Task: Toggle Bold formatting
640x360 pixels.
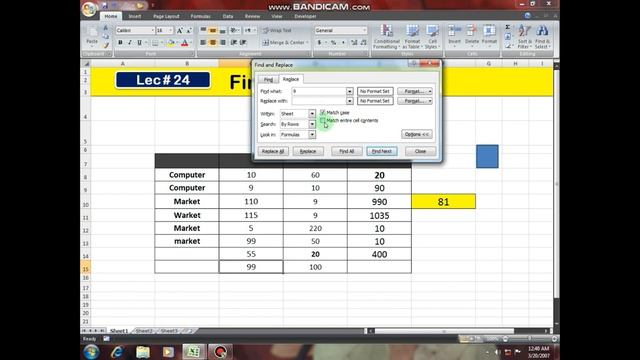Action: pos(120,42)
